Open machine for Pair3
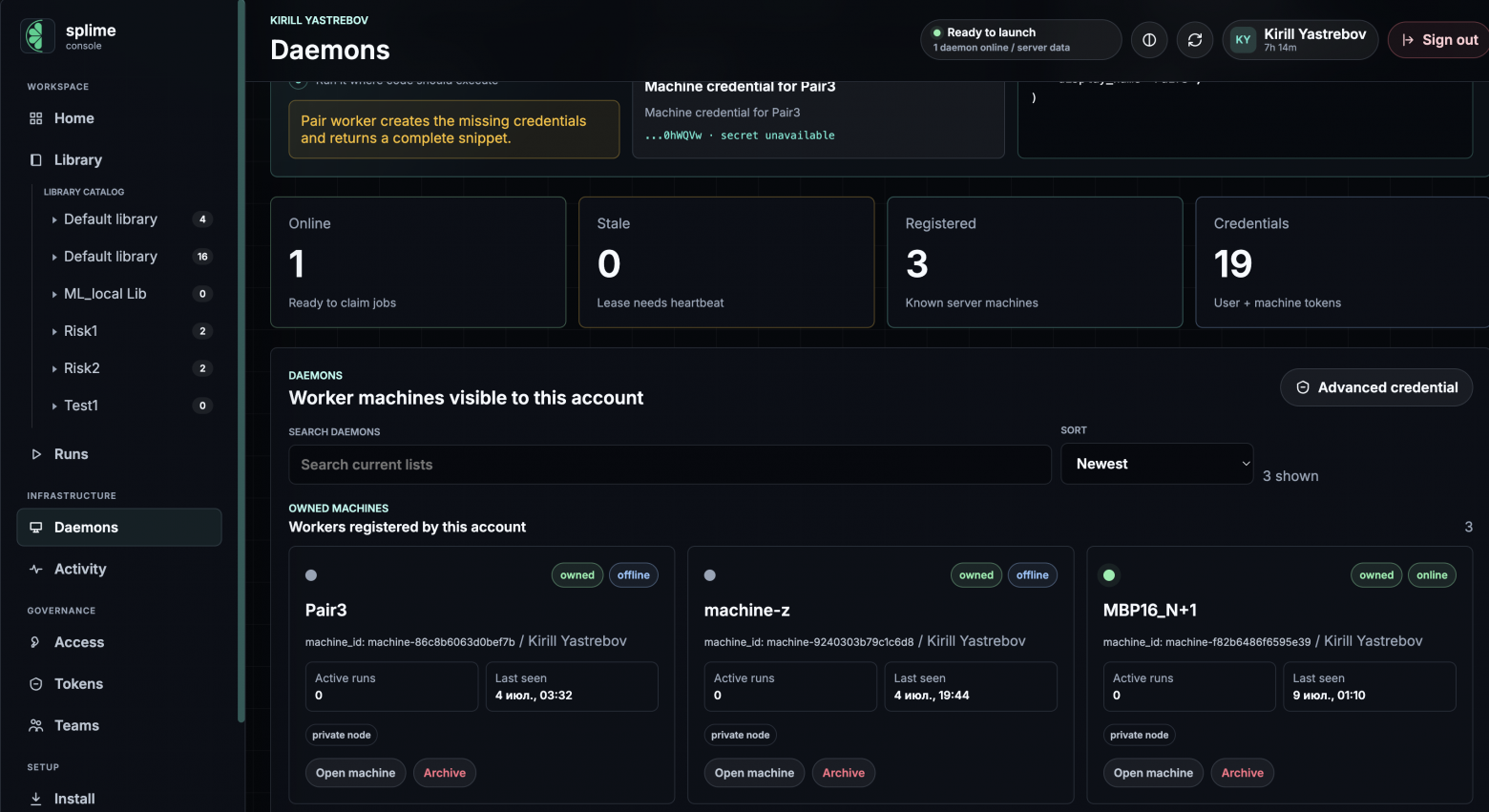The width and height of the screenshot is (1489, 812). tap(356, 773)
